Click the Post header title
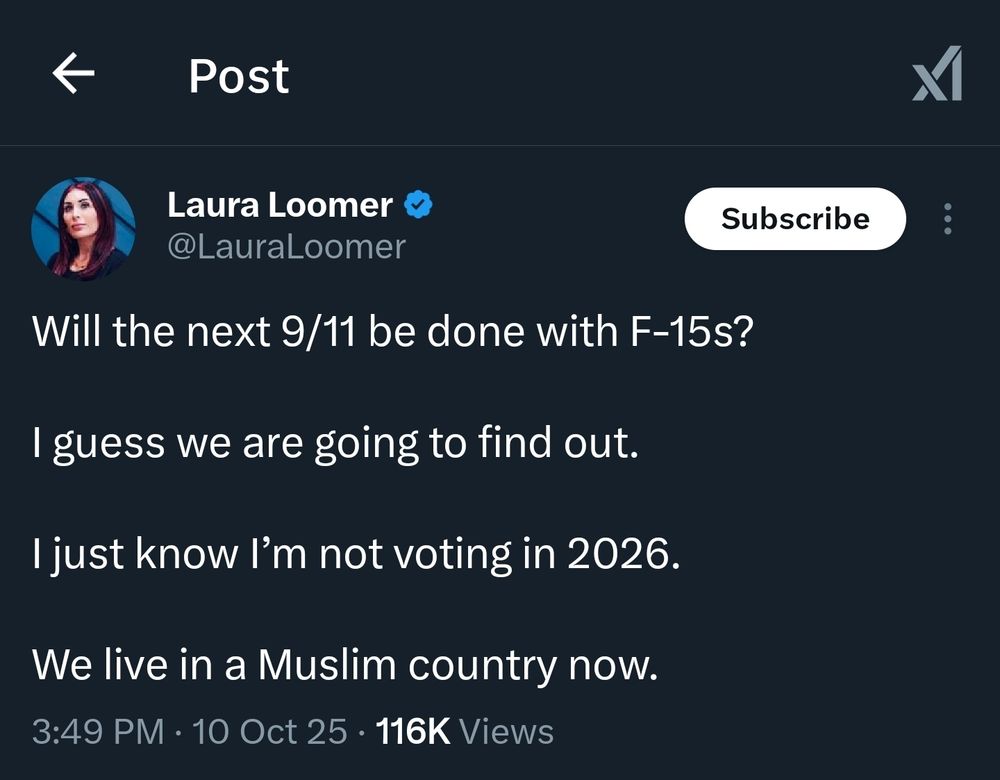The height and width of the screenshot is (780, 1000). (x=239, y=77)
